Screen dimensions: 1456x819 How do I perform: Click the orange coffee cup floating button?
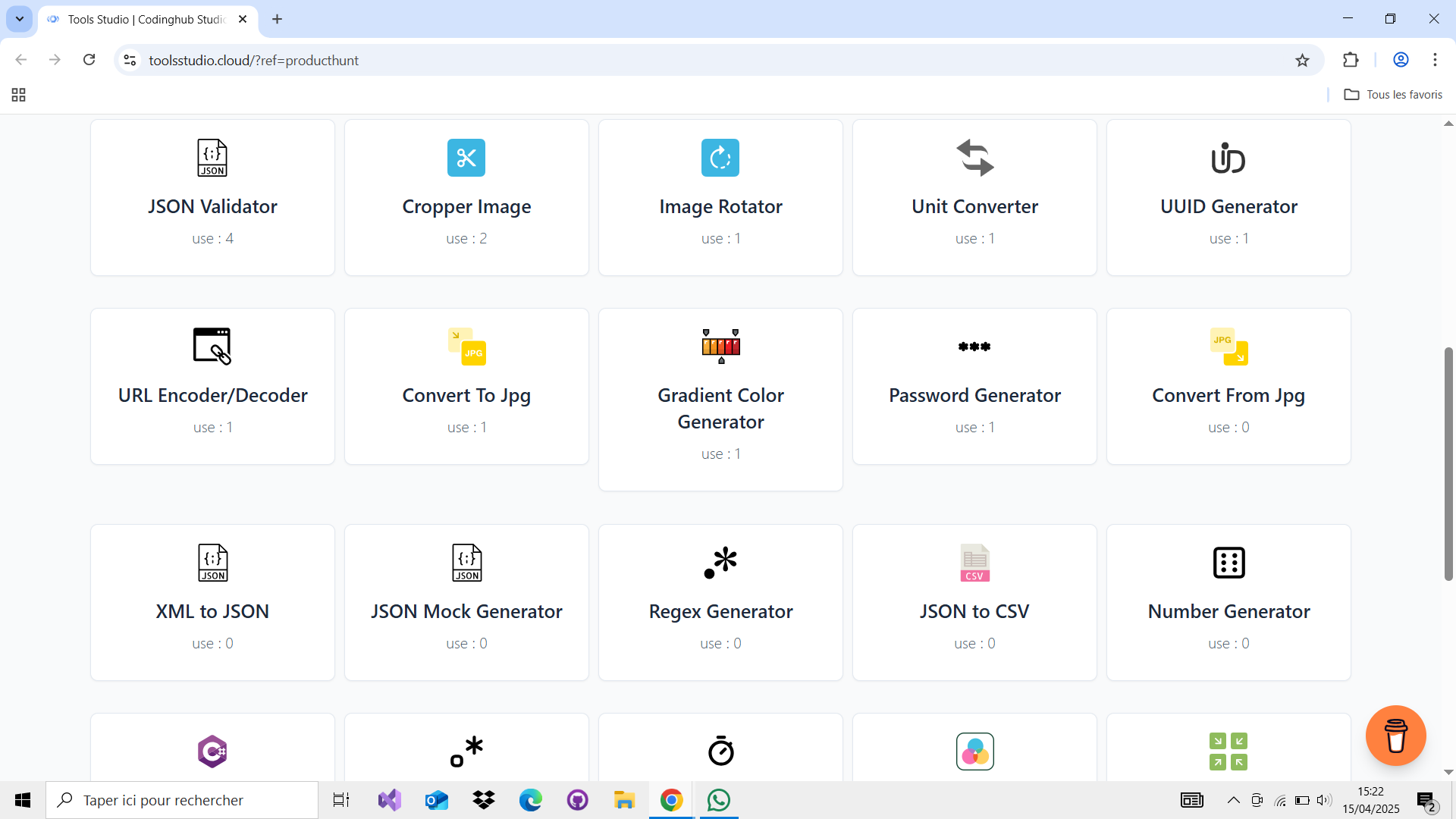(1395, 736)
